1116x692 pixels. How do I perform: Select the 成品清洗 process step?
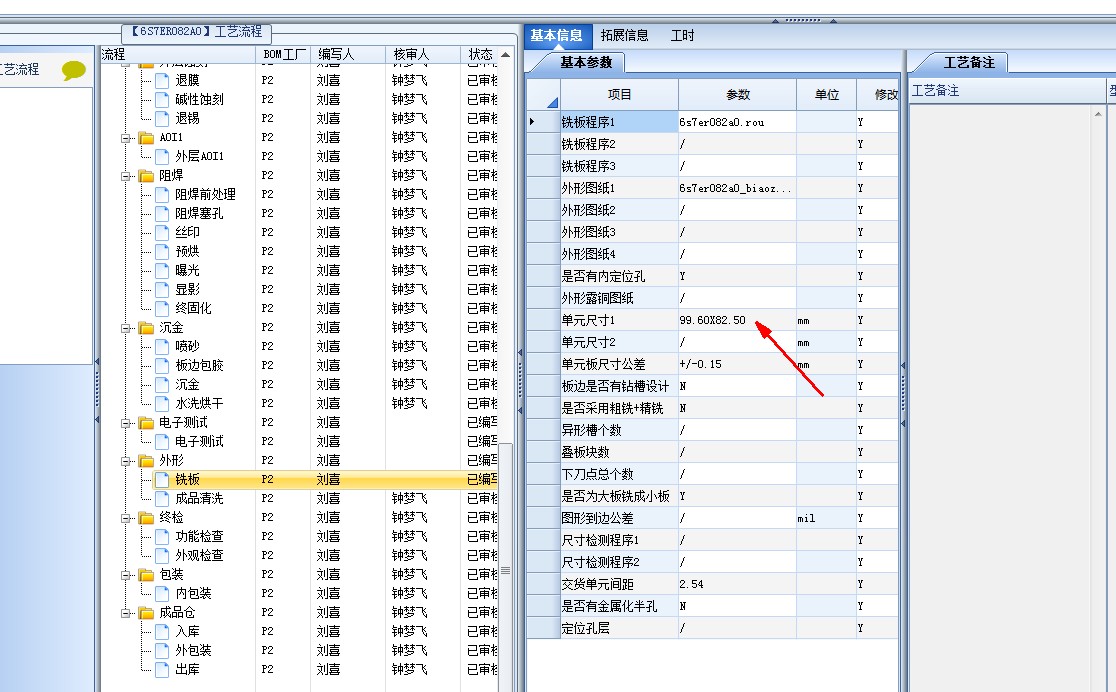coord(199,498)
